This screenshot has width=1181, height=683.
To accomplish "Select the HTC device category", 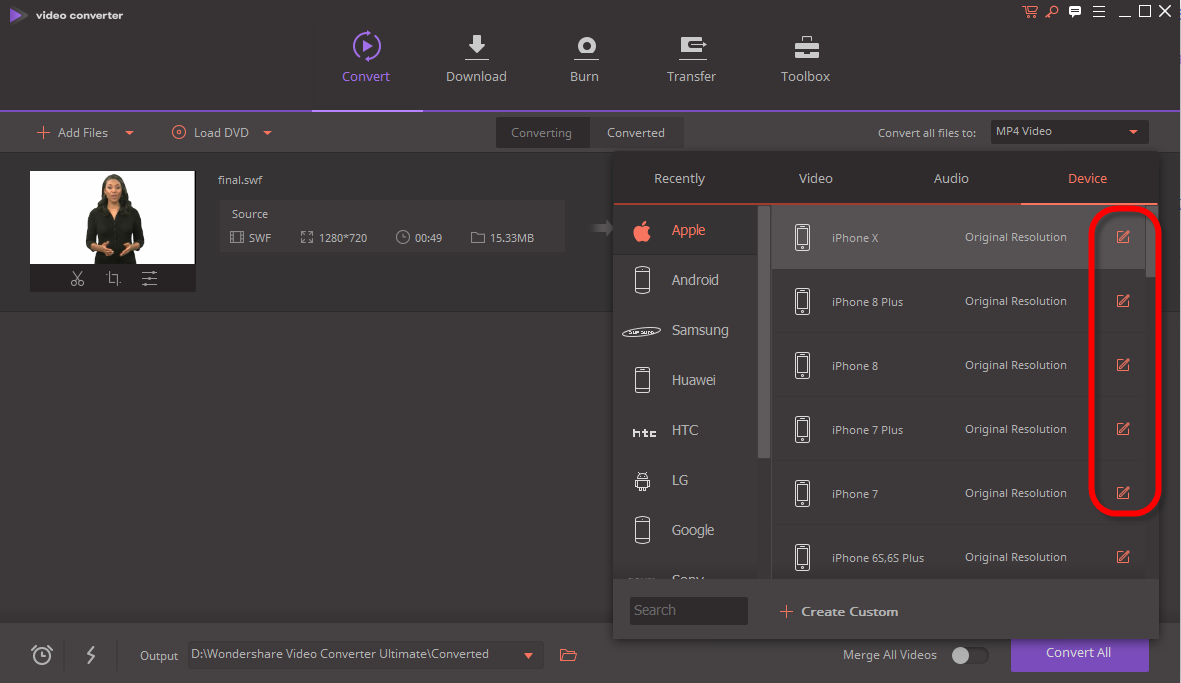I will point(685,430).
